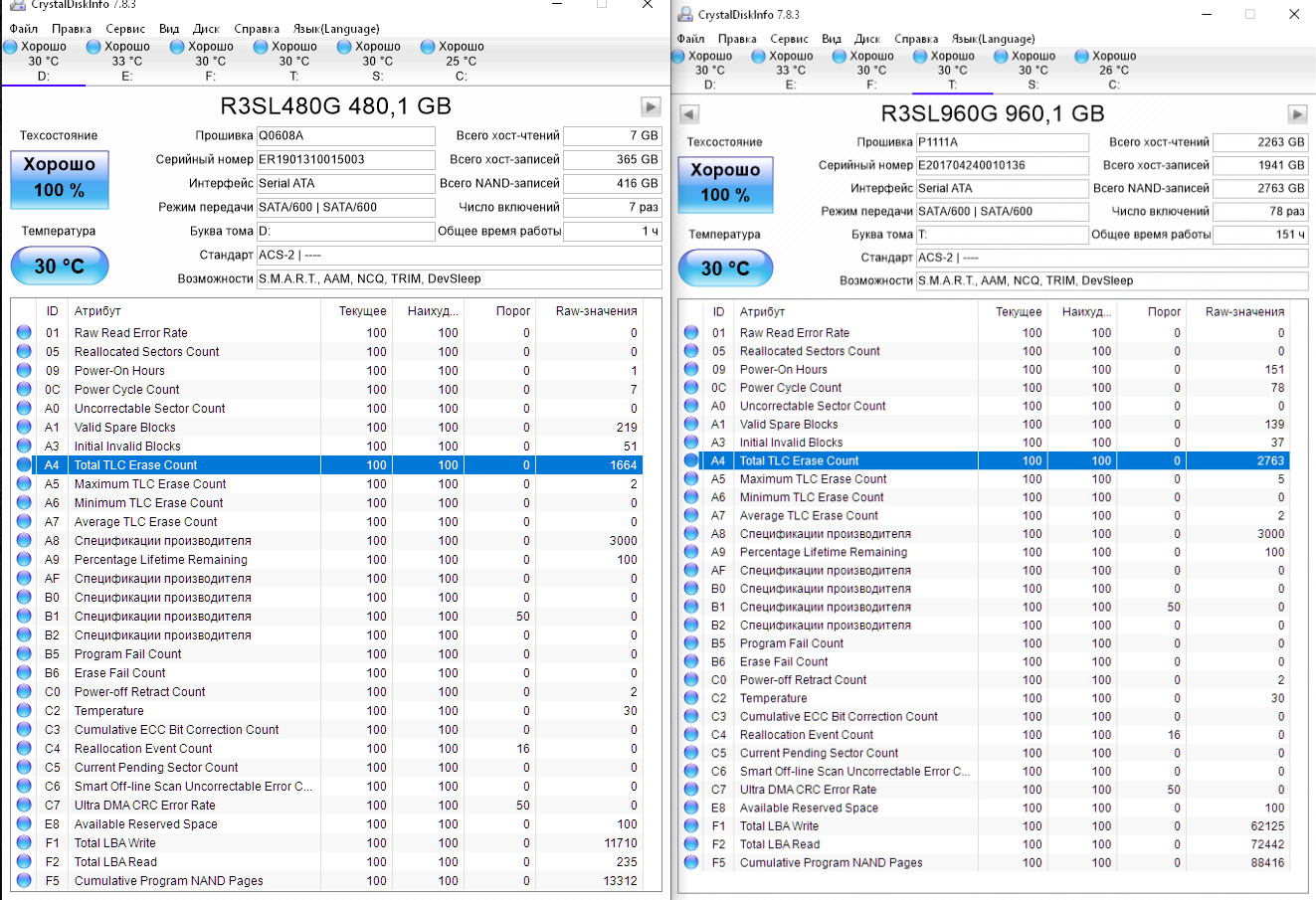The height and width of the screenshot is (900, 1316).
Task: Select drive T: tab in R3SL960G window
Action: (953, 70)
